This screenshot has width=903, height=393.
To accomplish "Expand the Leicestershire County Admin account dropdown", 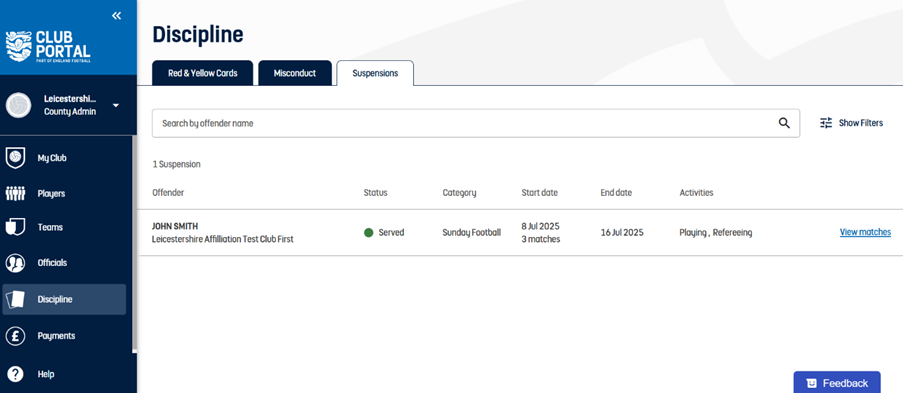I will (115, 105).
